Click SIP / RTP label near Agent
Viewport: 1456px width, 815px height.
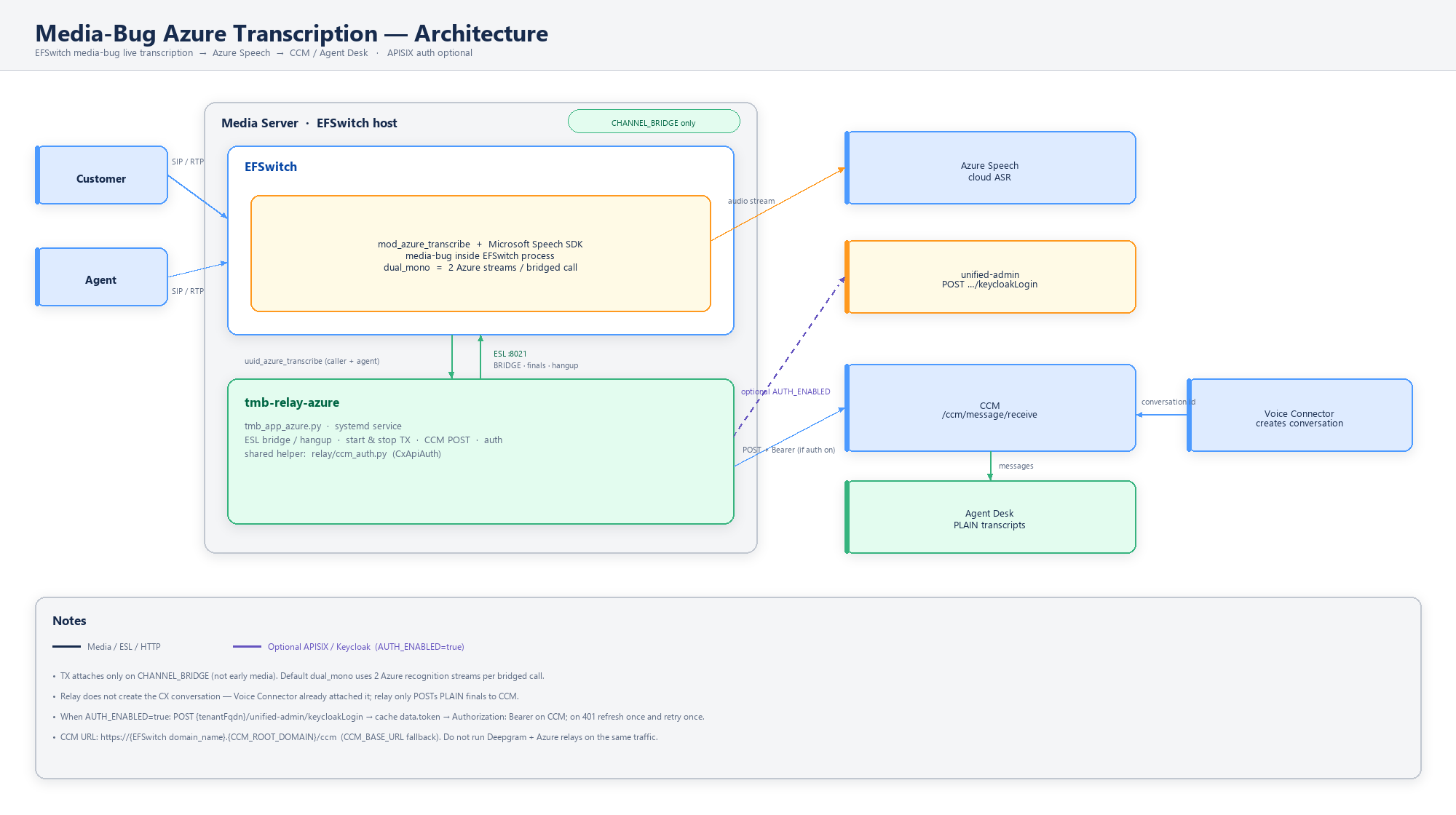coord(188,291)
